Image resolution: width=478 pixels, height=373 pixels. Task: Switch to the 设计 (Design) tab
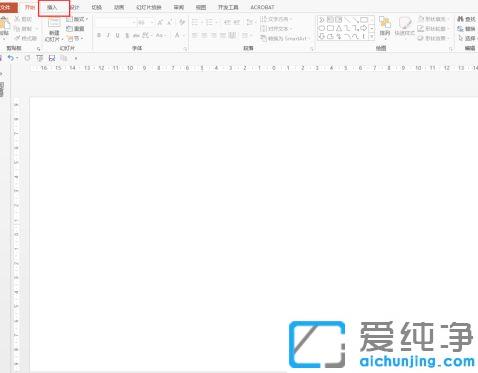click(x=74, y=7)
